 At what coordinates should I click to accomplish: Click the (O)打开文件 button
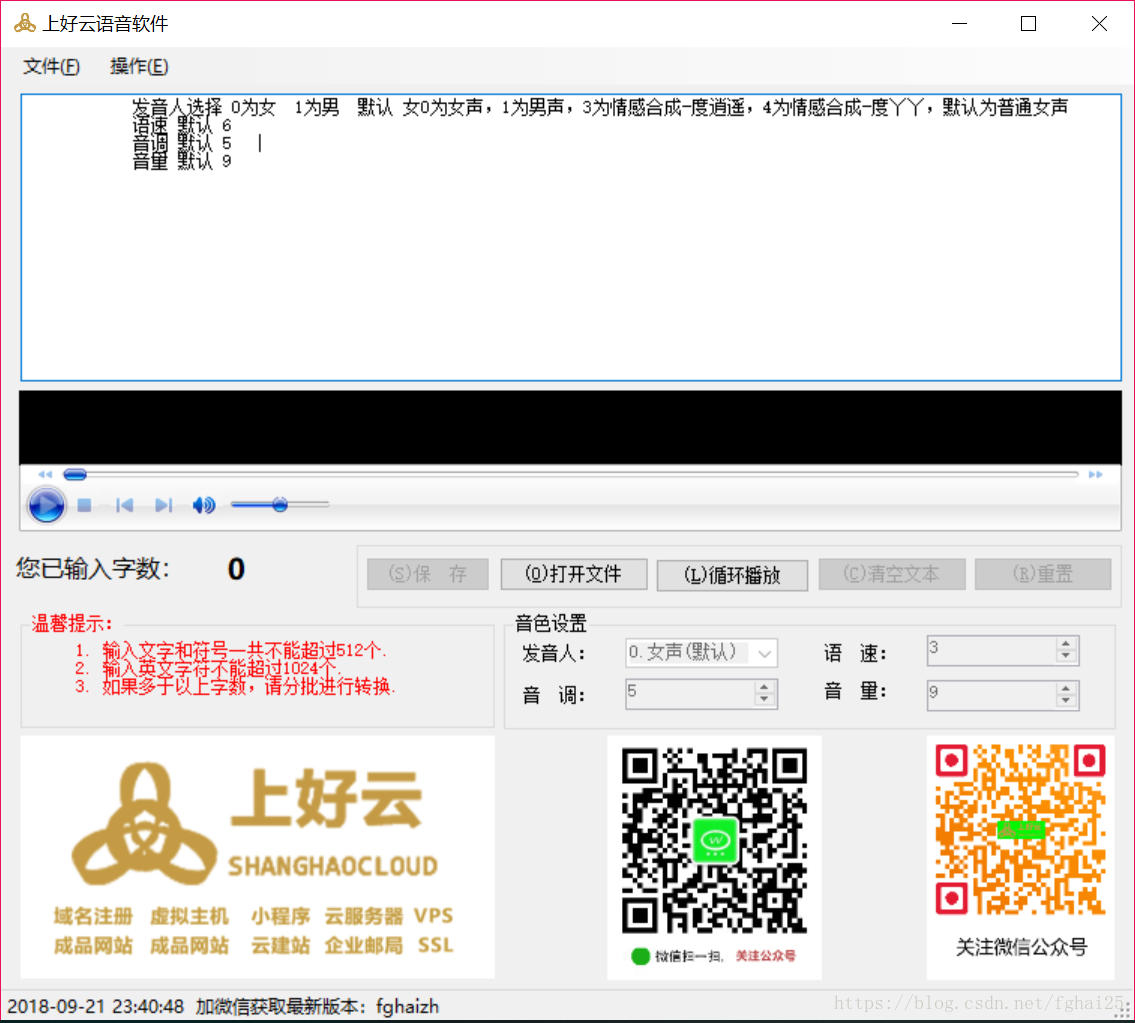573,574
